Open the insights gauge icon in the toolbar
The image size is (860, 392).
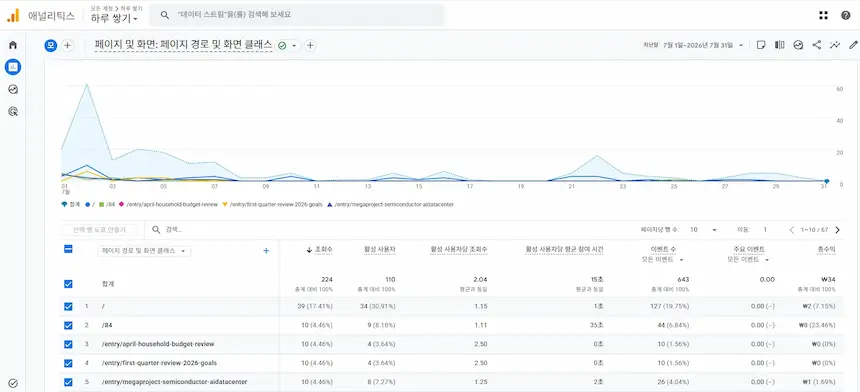pyautogui.click(x=798, y=45)
